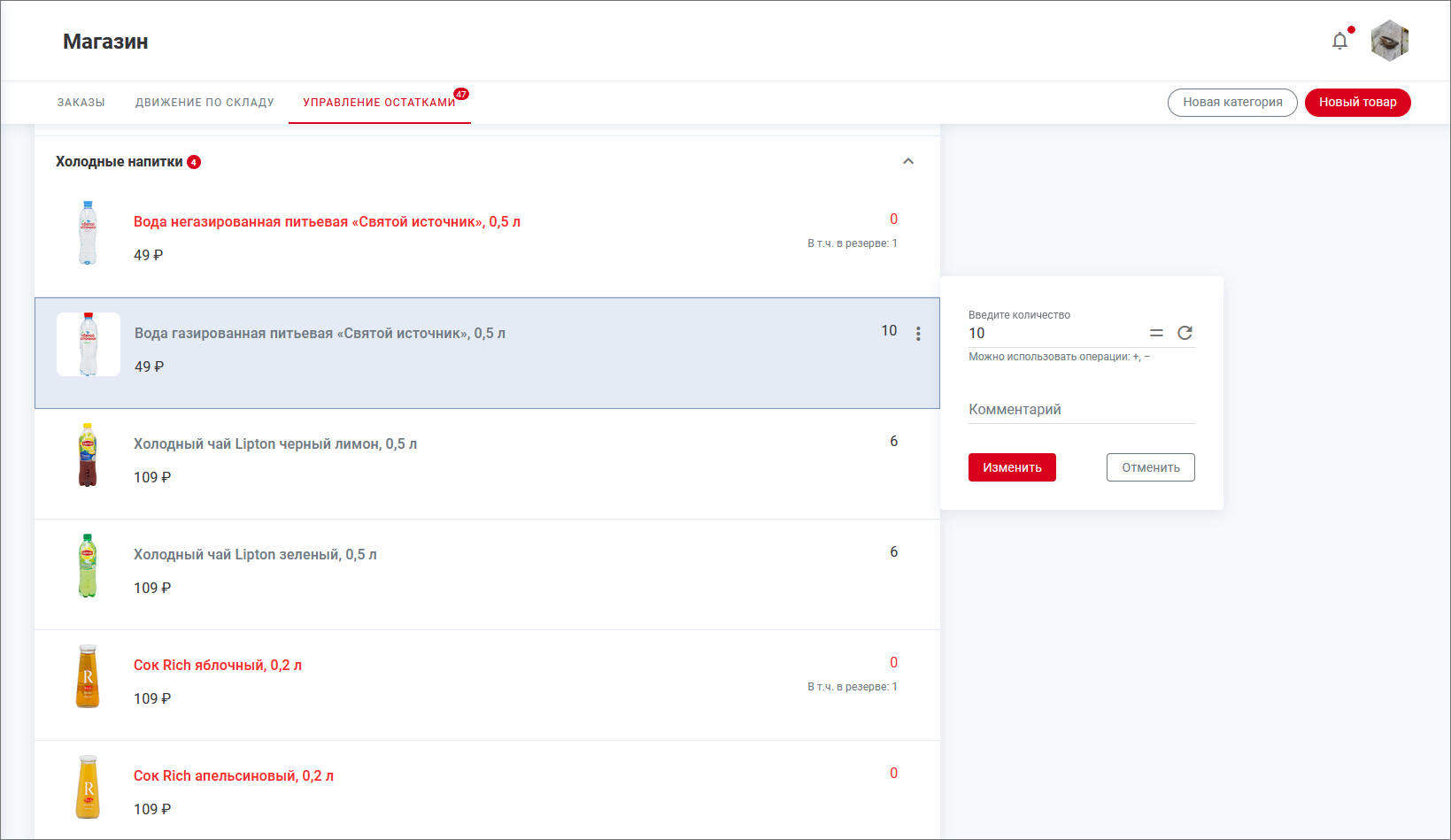Confirm with the Изменить button
Image resolution: width=1451 pixels, height=840 pixels.
tap(1012, 467)
